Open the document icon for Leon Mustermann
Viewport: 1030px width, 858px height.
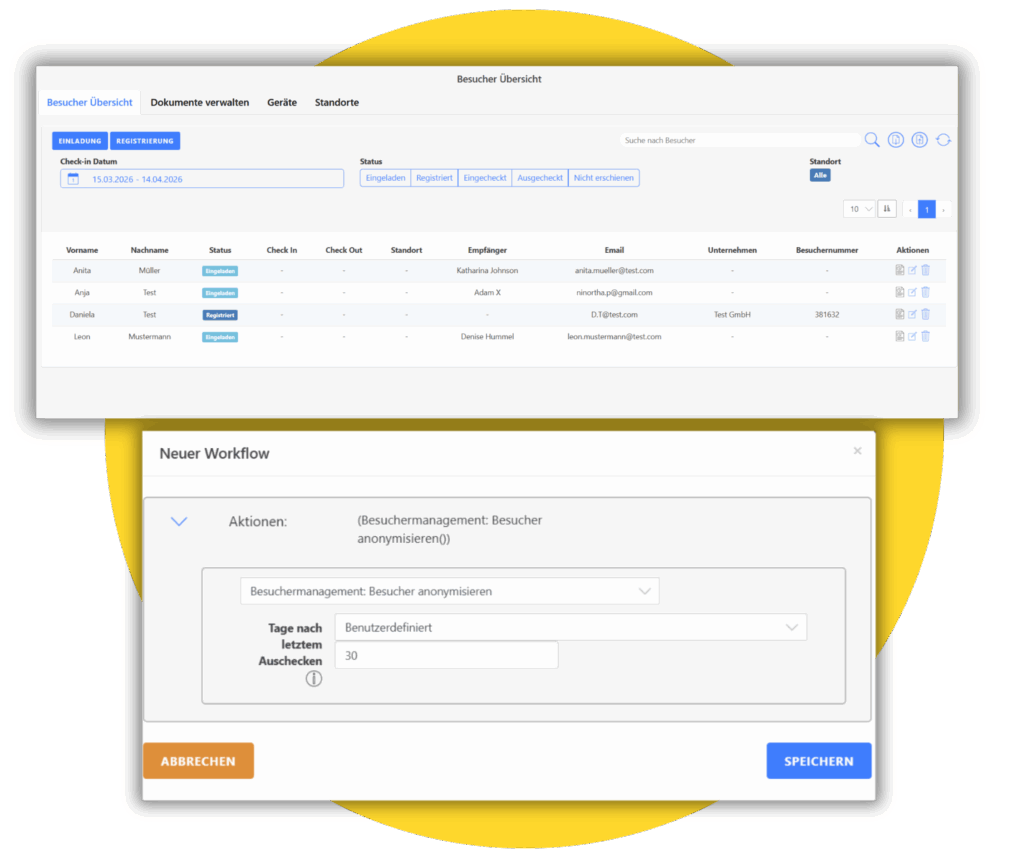[x=900, y=337]
